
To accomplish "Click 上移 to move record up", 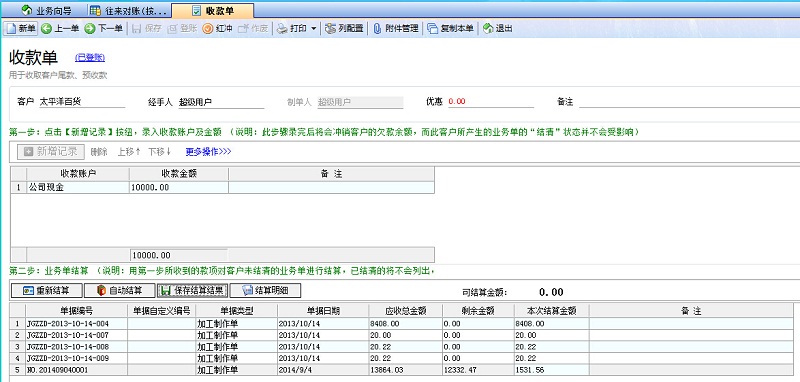I will click(129, 151).
